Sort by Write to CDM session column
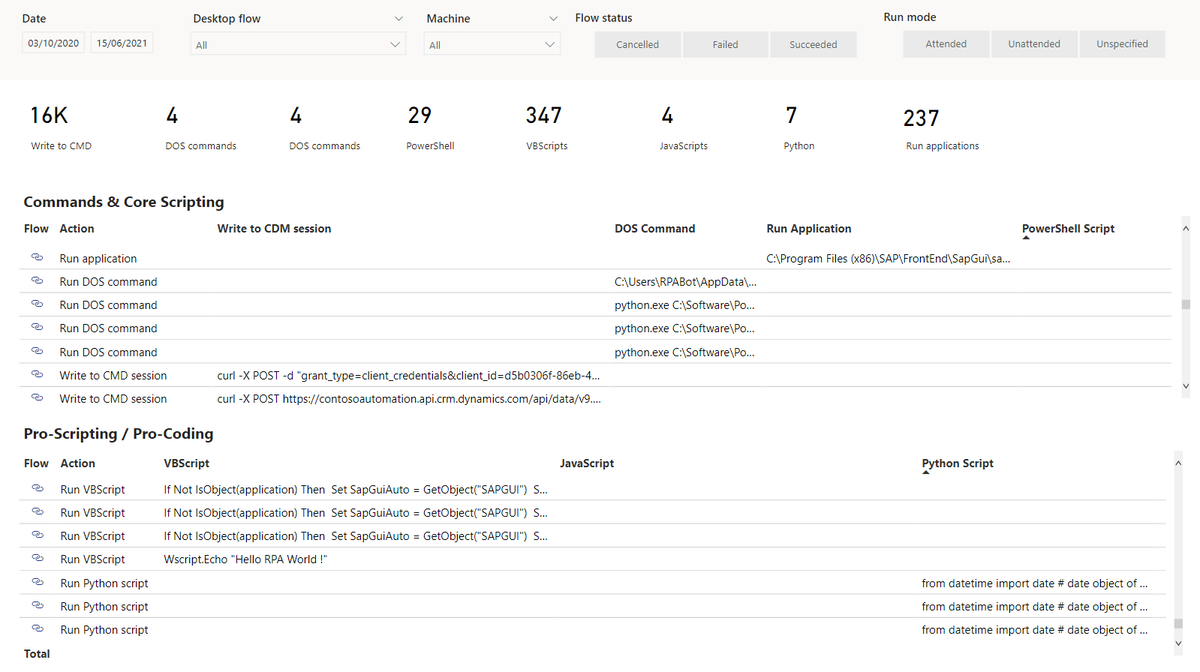 [x=274, y=228]
